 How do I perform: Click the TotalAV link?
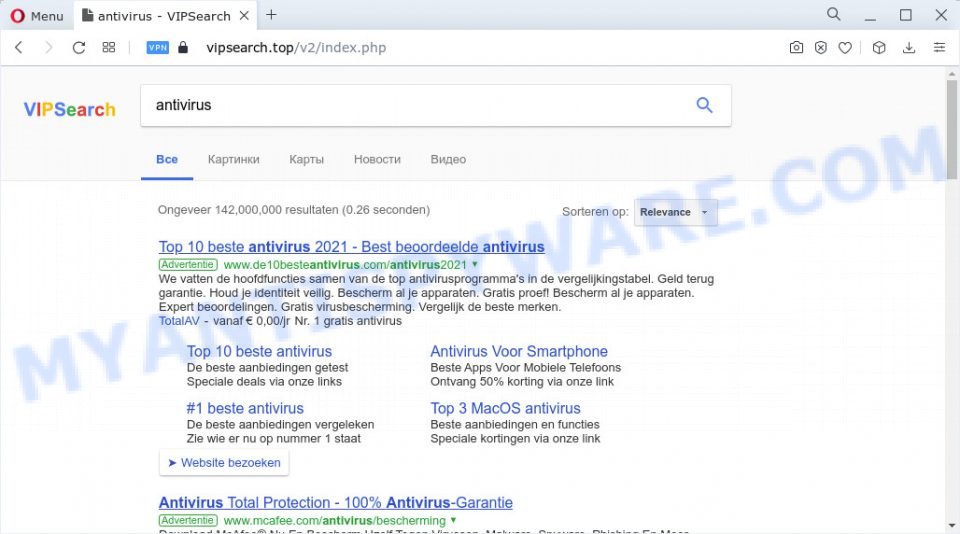pos(179,321)
